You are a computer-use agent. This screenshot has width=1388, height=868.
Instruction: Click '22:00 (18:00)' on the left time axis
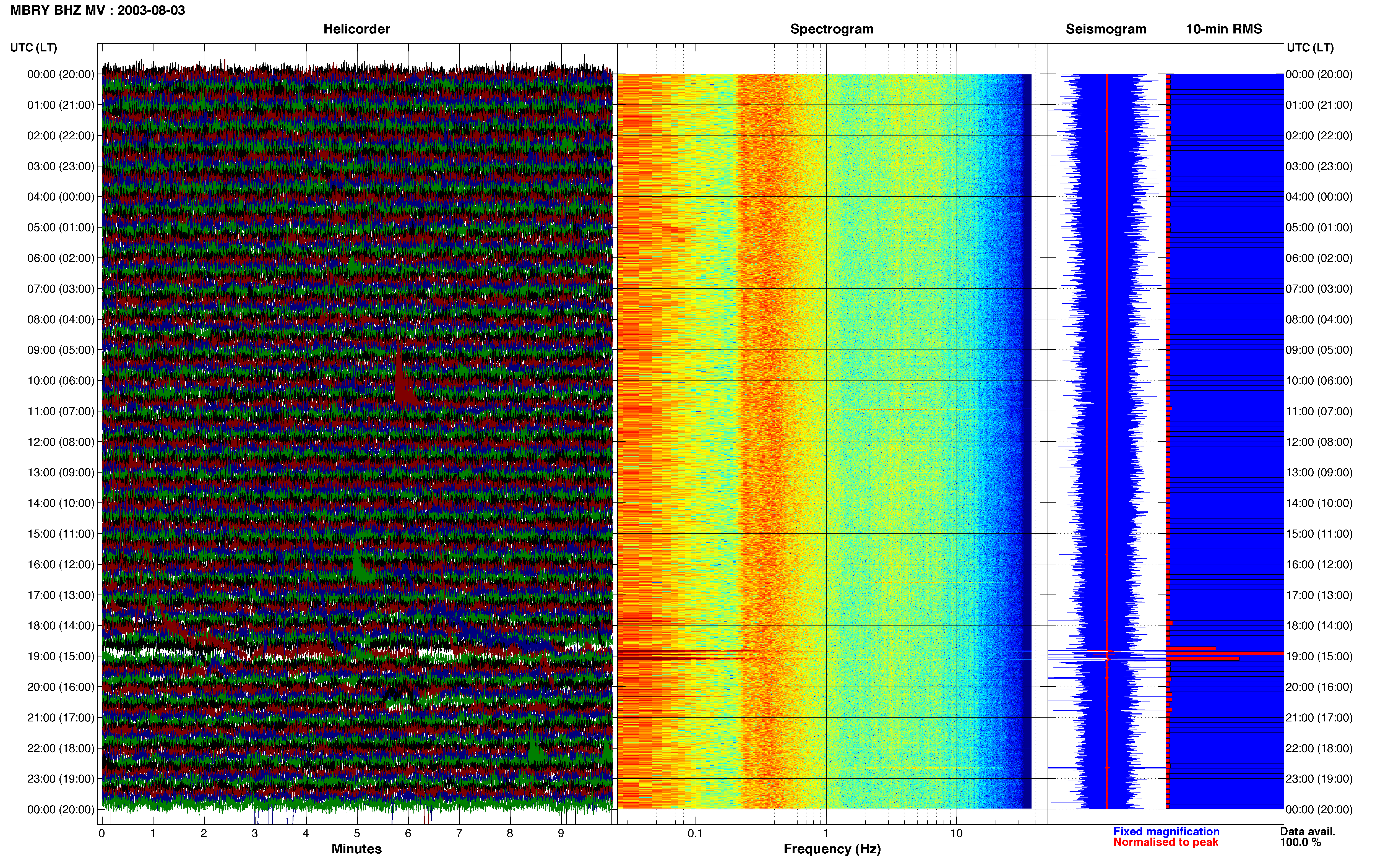[61, 748]
